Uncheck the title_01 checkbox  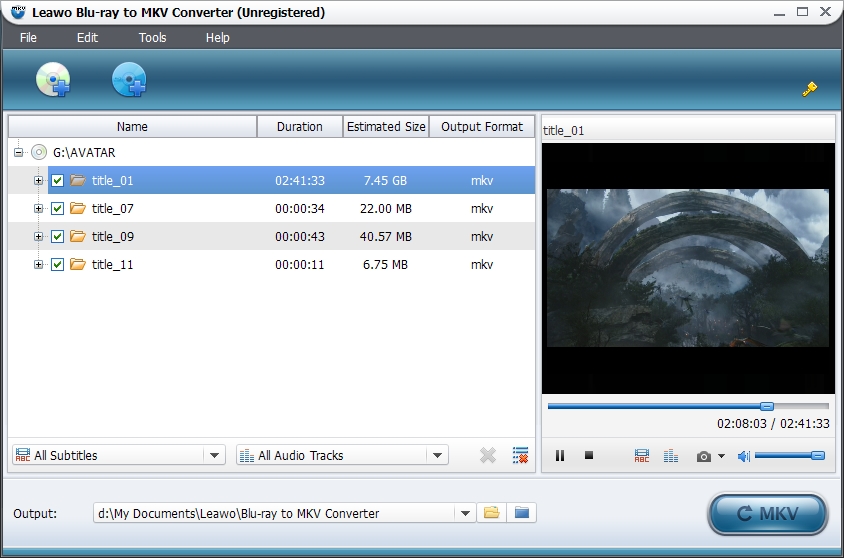(x=58, y=181)
